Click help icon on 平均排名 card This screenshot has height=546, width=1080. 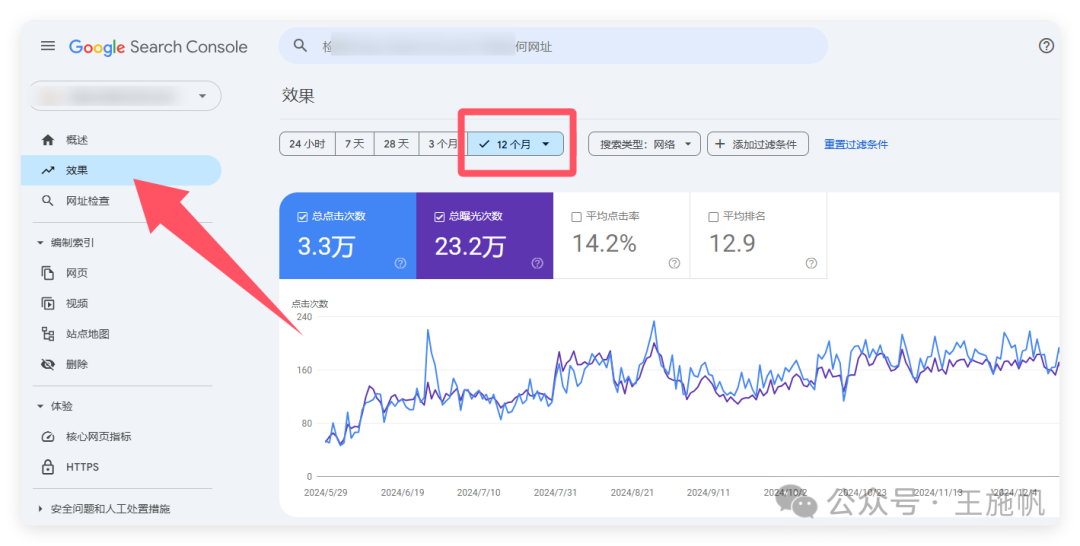pos(811,263)
